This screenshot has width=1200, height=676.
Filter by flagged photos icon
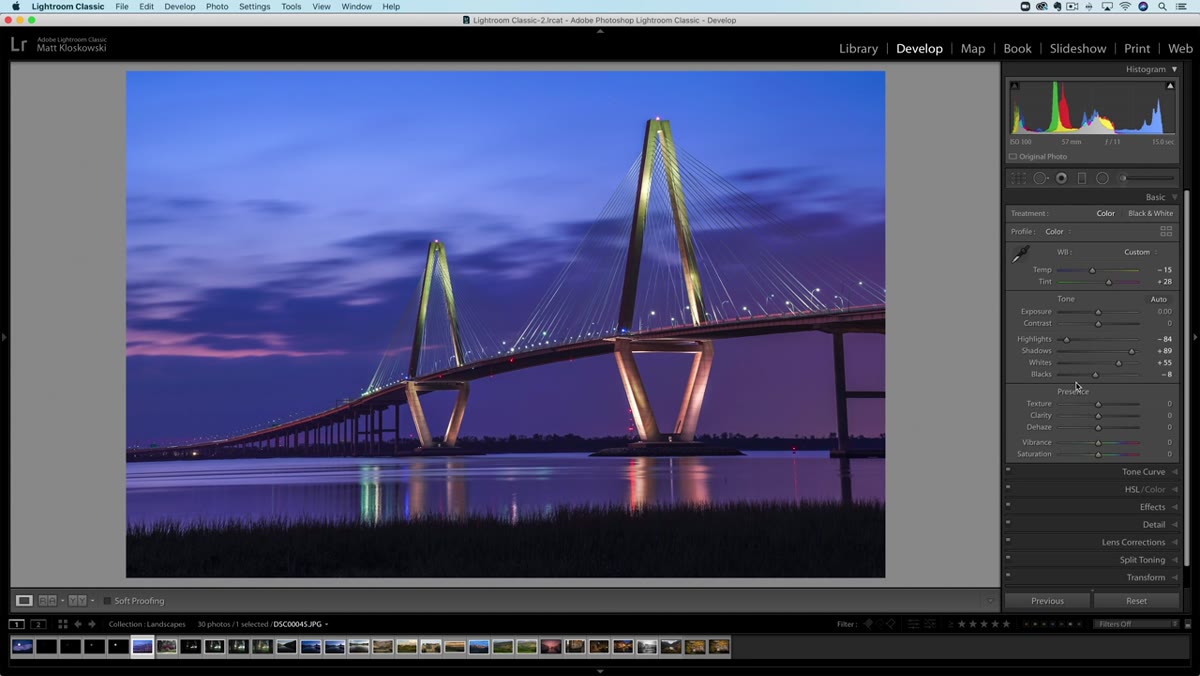click(868, 624)
